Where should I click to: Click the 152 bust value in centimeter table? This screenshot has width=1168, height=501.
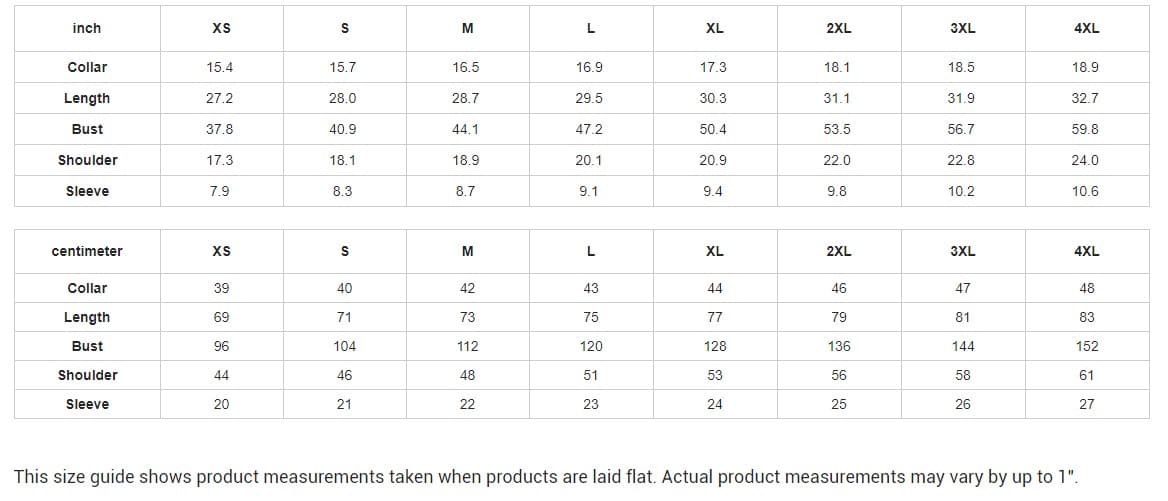pos(1087,346)
